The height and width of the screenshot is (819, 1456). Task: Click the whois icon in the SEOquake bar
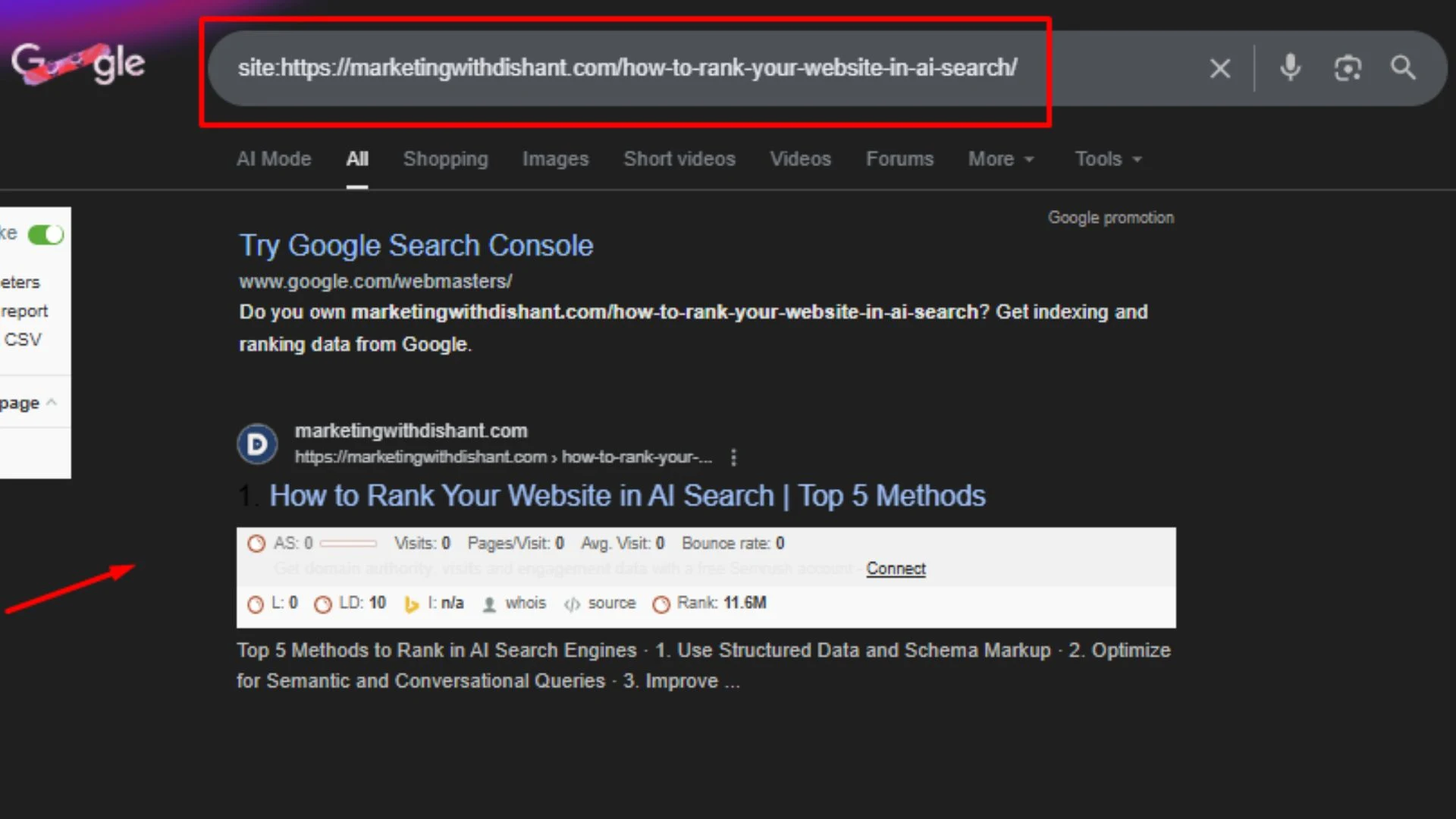(x=490, y=604)
